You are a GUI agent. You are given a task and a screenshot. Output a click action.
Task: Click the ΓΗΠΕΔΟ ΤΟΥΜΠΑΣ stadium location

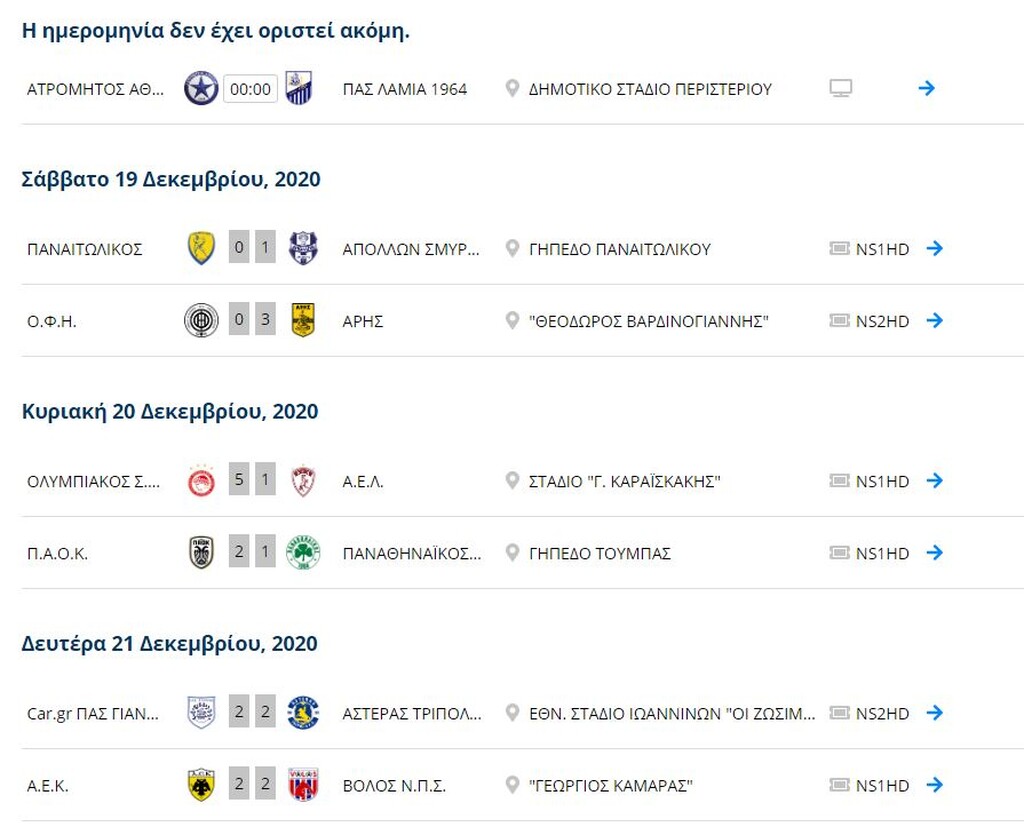[600, 553]
